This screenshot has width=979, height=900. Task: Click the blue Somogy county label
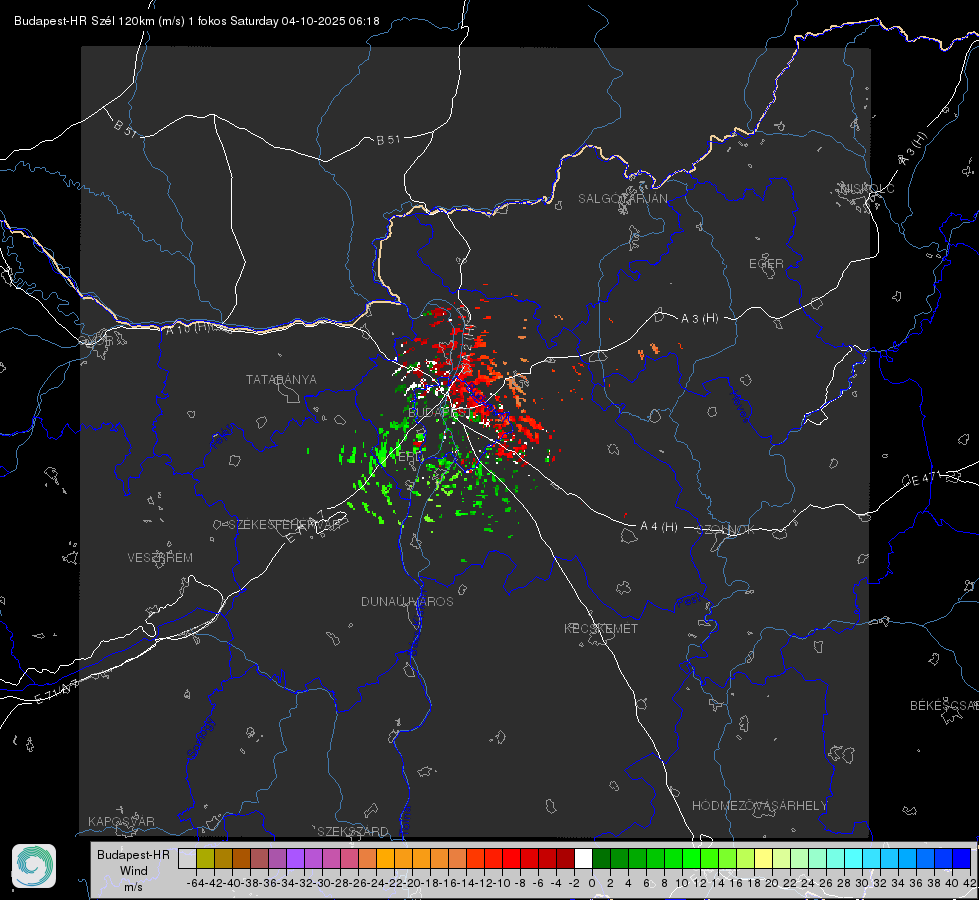(x=201, y=738)
